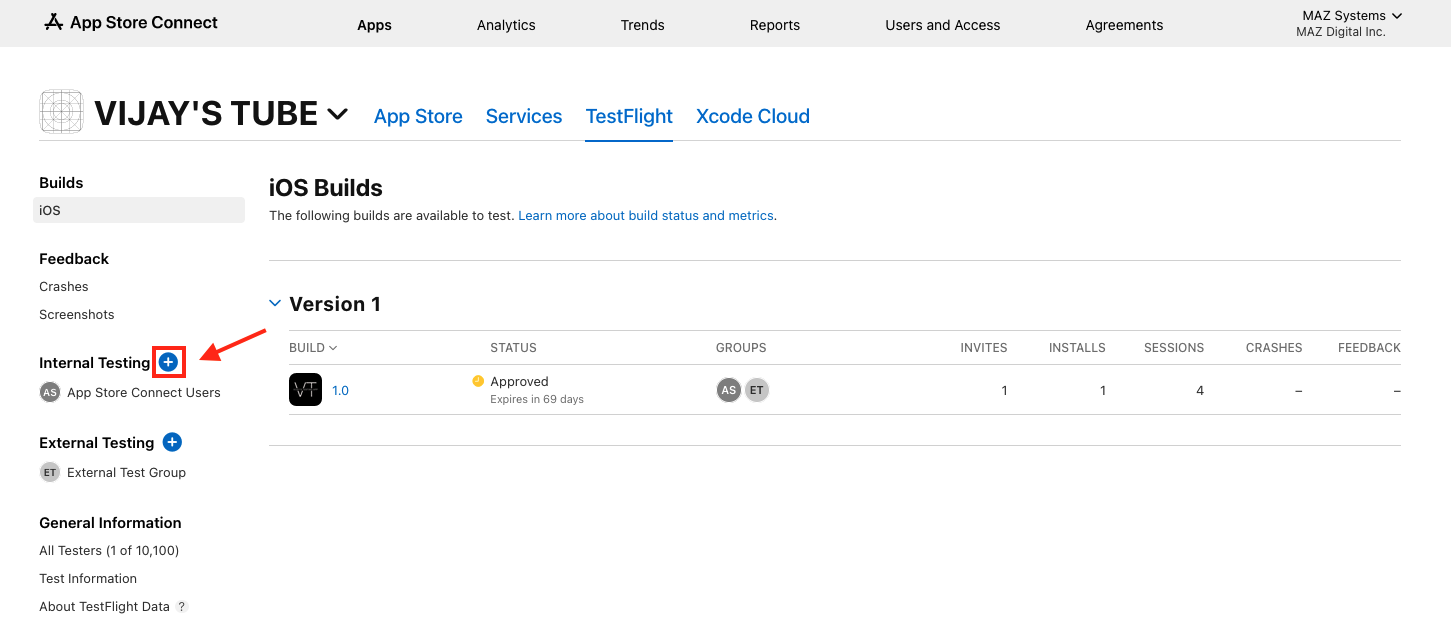Open Learn more about build status link
This screenshot has width=1451, height=634.
pos(647,215)
